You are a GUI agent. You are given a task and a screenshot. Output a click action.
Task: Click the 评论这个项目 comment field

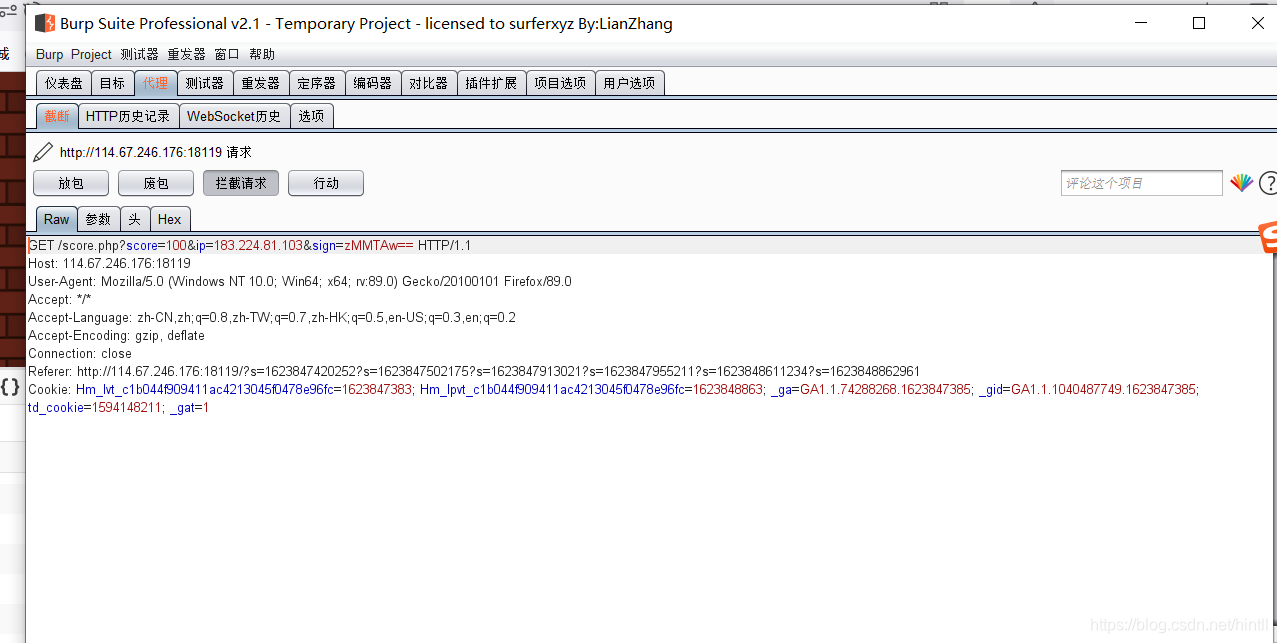(1142, 183)
